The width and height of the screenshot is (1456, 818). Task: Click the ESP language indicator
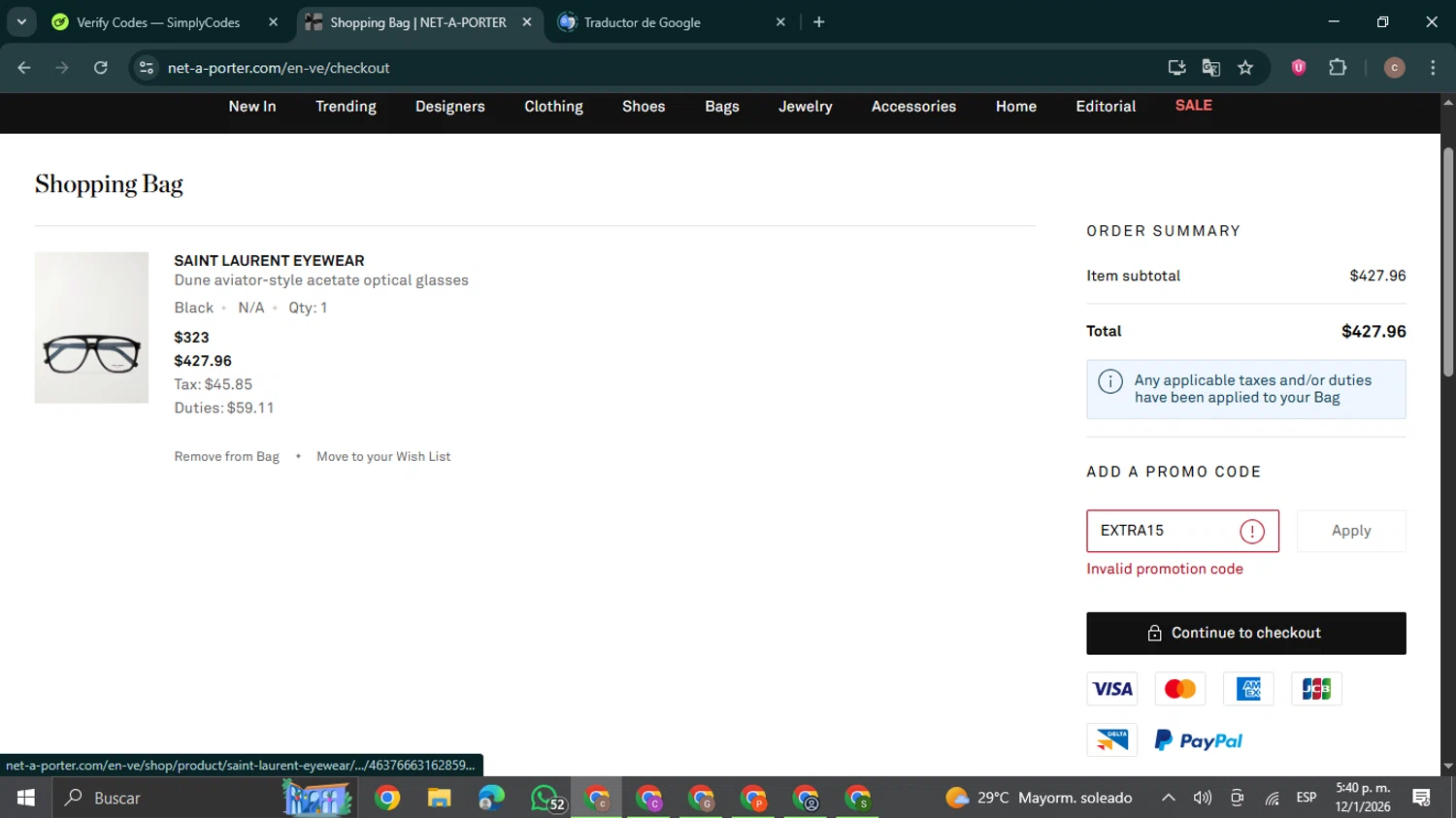coord(1307,798)
